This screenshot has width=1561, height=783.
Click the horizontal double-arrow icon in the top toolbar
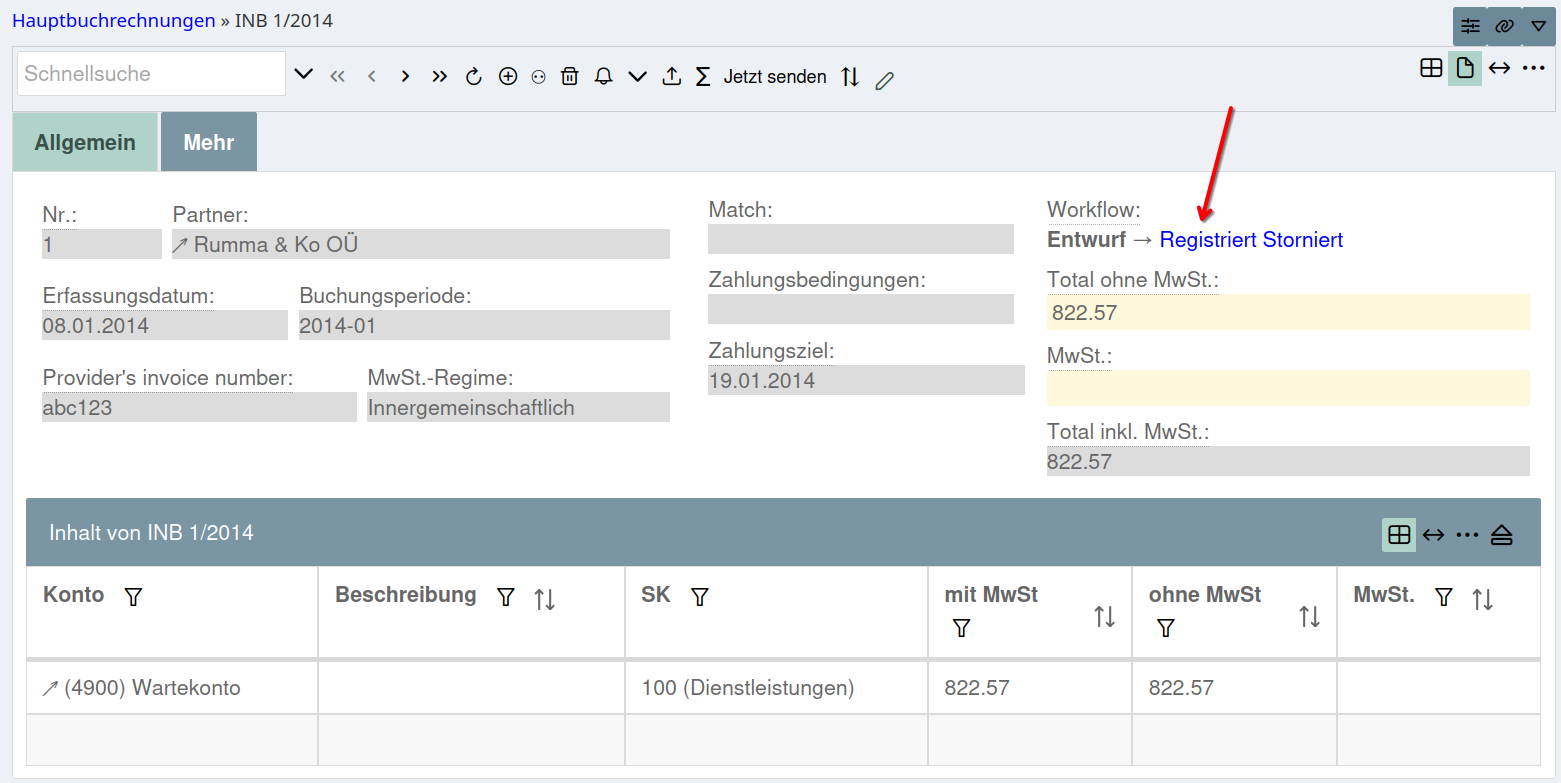coord(1499,68)
